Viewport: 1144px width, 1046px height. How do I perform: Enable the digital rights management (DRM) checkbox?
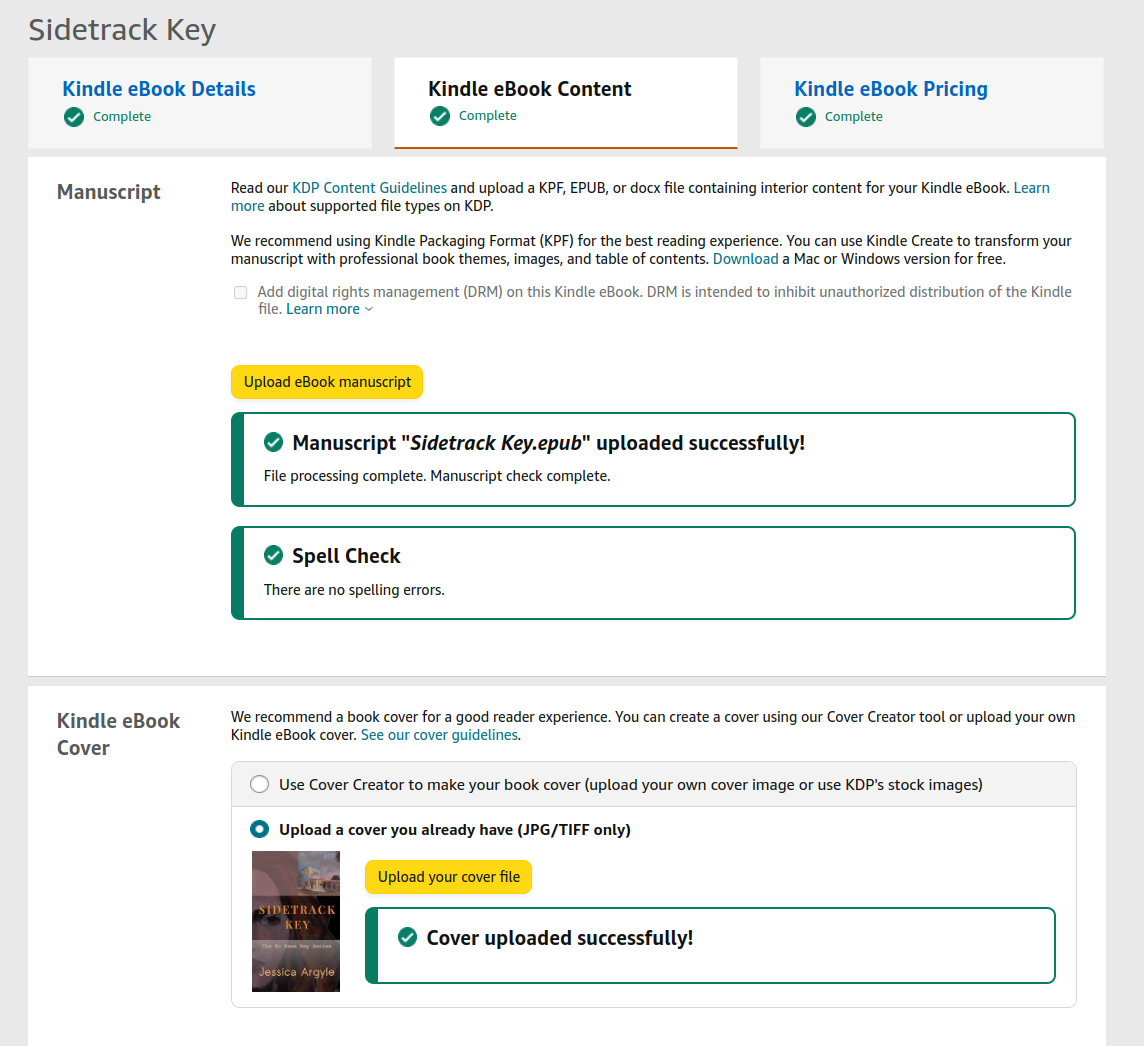(x=241, y=293)
